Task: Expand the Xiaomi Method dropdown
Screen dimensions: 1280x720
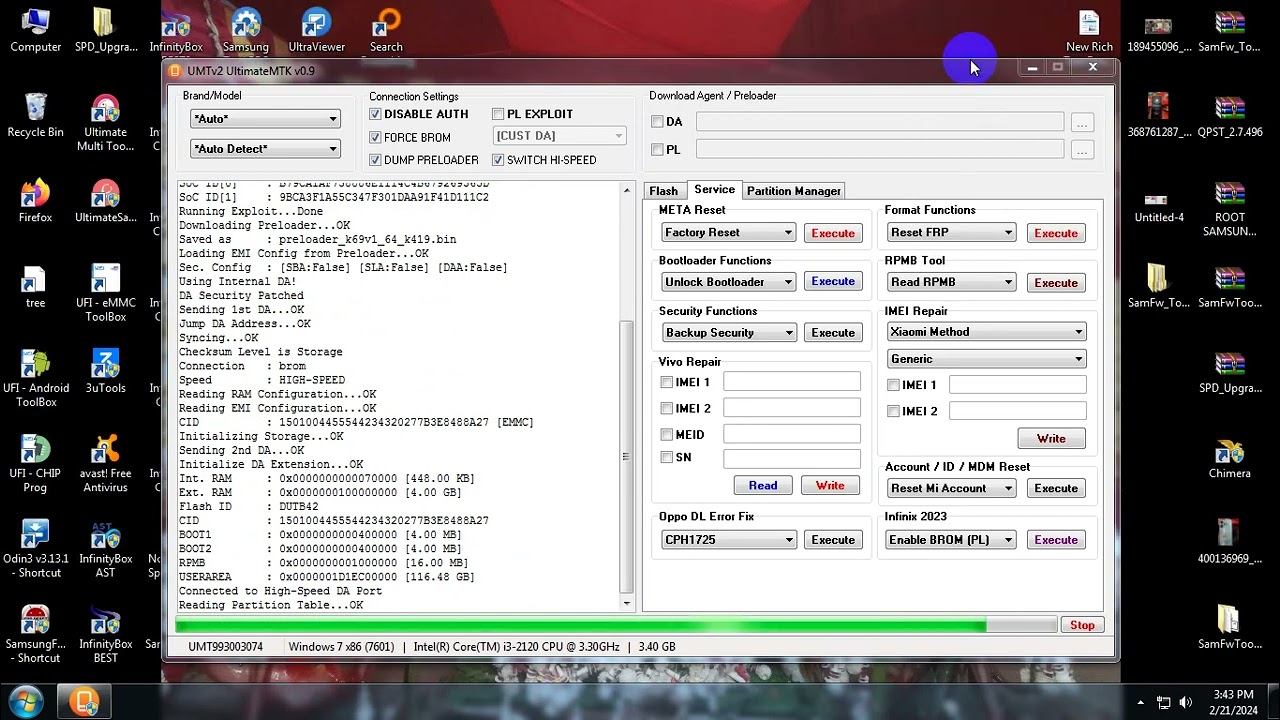Action: (x=986, y=332)
